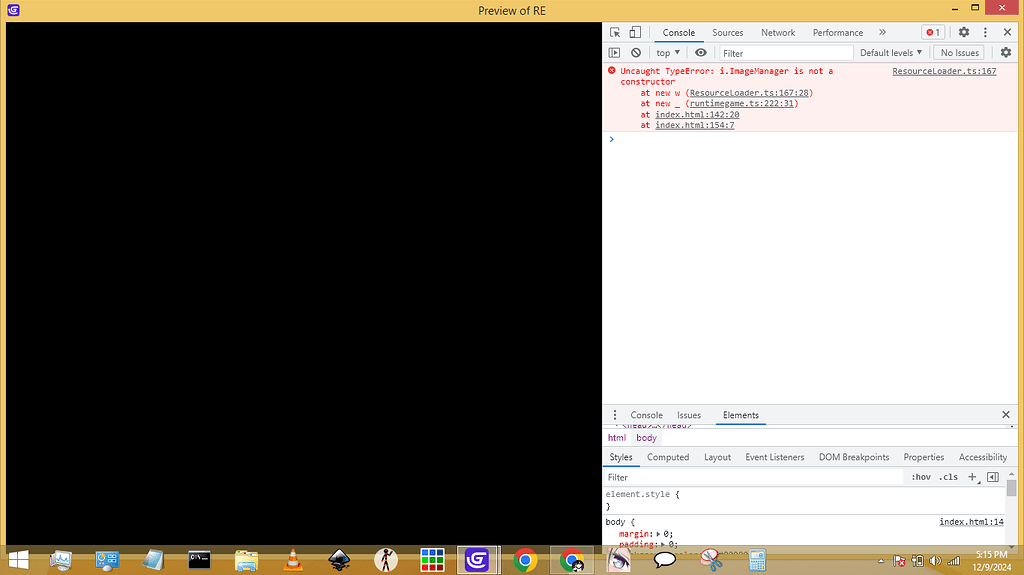
Task: Show the console sidebar
Action: pyautogui.click(x=615, y=53)
